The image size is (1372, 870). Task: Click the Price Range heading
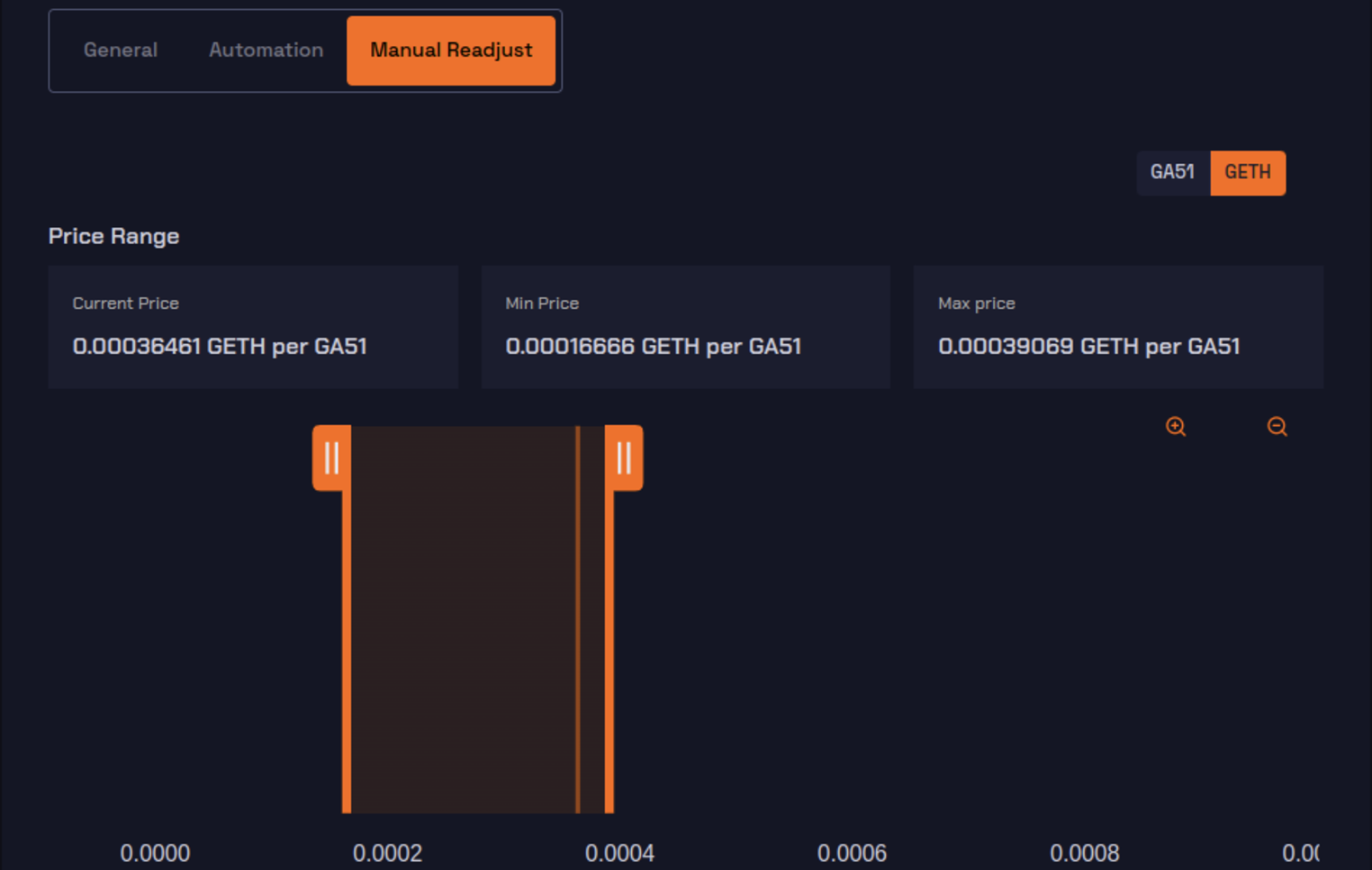(x=113, y=236)
